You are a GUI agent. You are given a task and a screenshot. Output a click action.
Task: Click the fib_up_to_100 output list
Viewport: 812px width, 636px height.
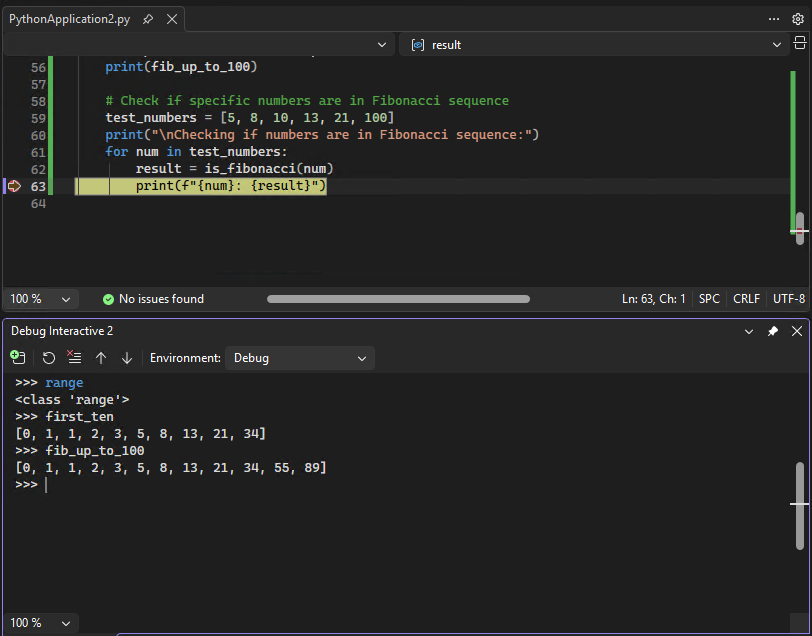pyautogui.click(x=171, y=468)
